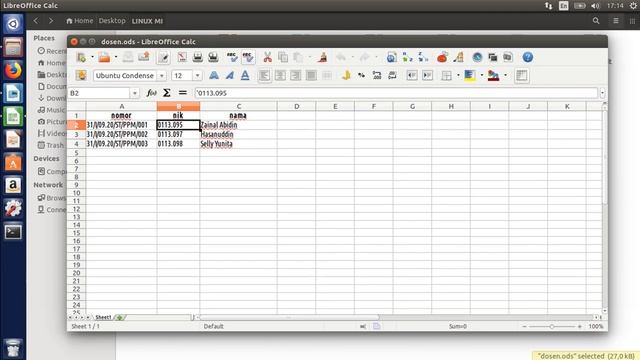This screenshot has height=360, width=640.
Task: Click the Cut scissors icon
Action: tap(267, 57)
